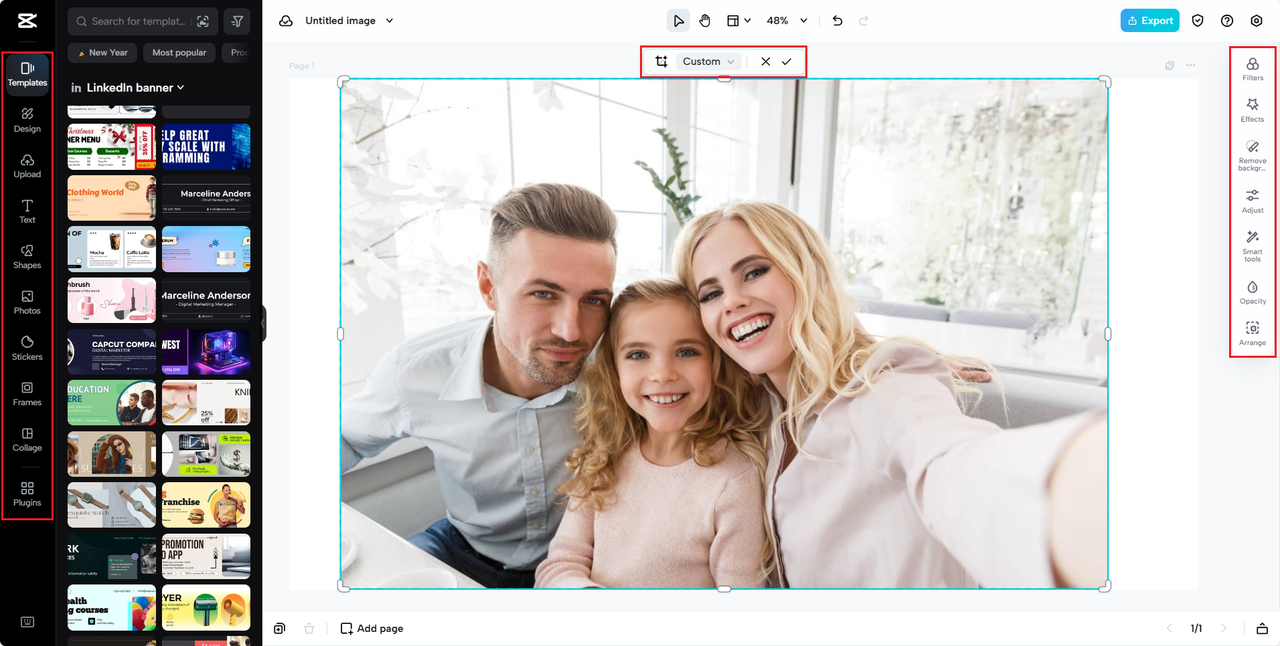
Task: Click the undo arrow
Action: point(837,21)
